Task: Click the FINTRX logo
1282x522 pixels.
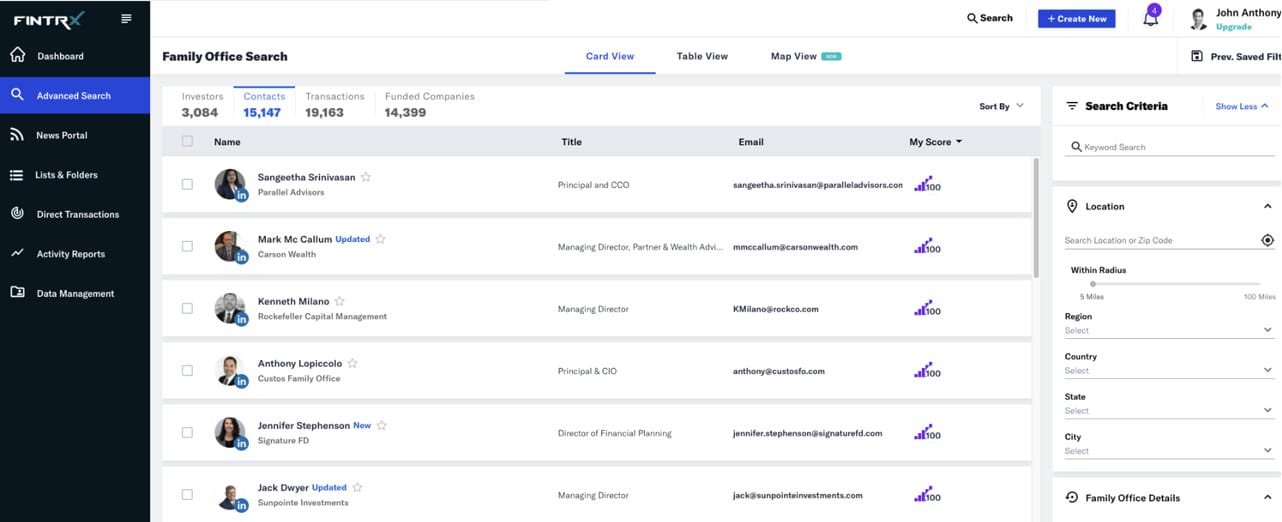Action: pos(47,19)
